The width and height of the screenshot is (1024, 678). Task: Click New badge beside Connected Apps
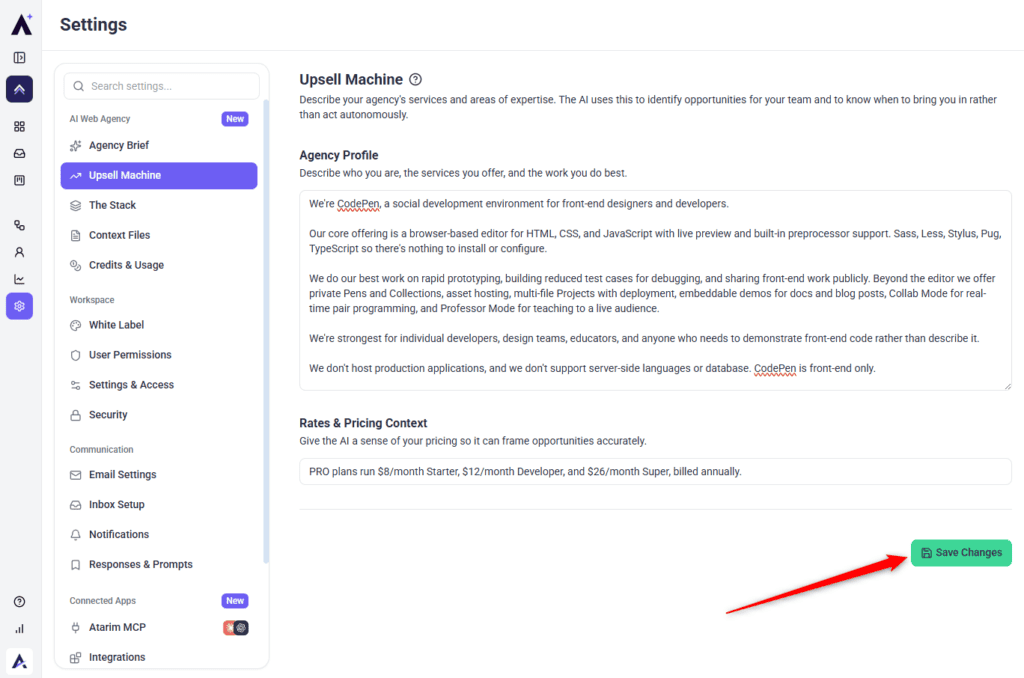tap(235, 601)
